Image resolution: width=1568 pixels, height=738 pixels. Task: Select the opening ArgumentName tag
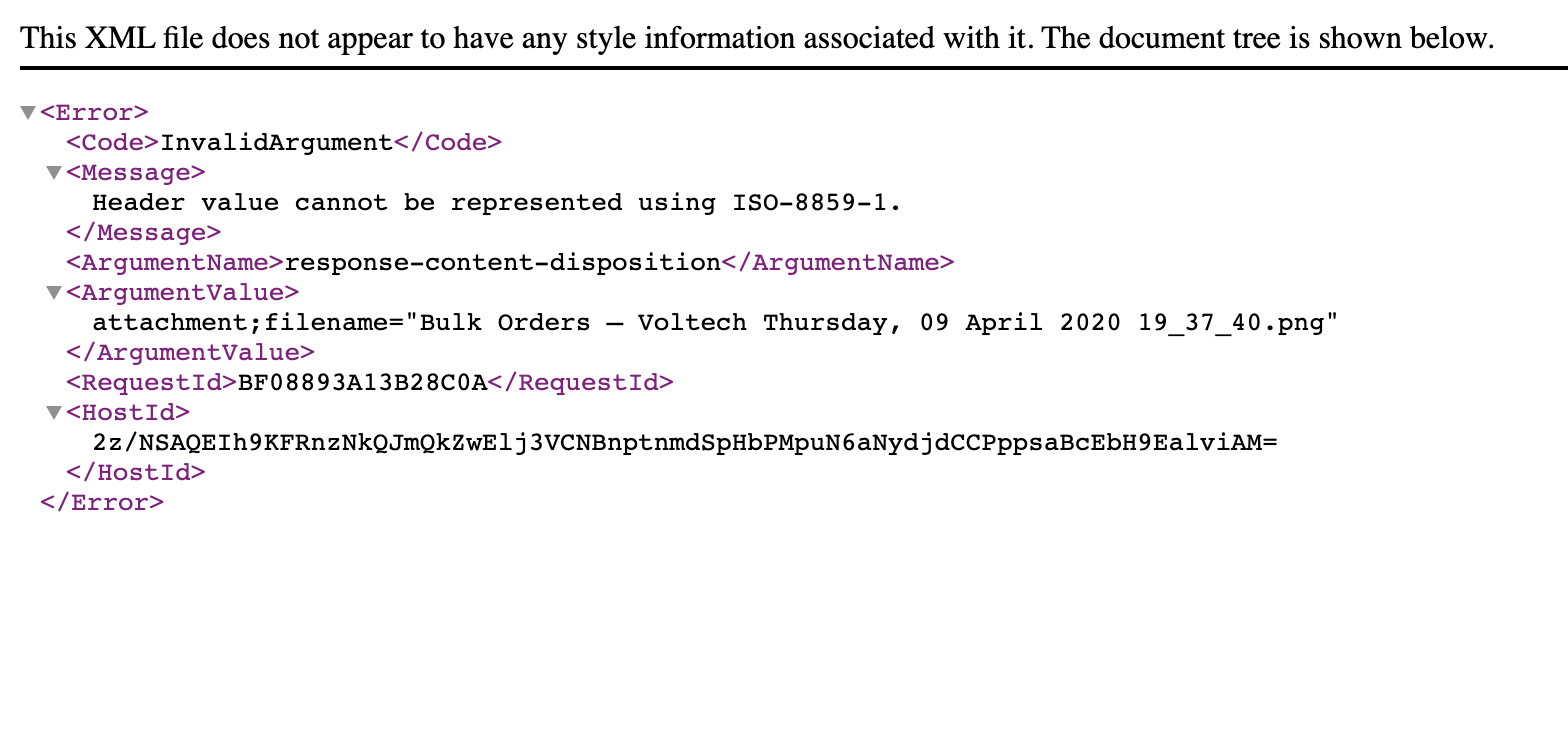coord(175,263)
